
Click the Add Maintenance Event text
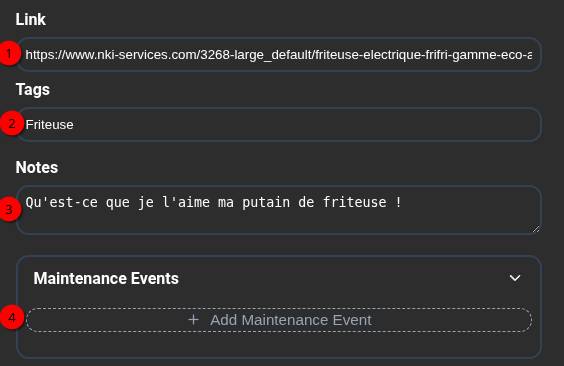click(291, 320)
